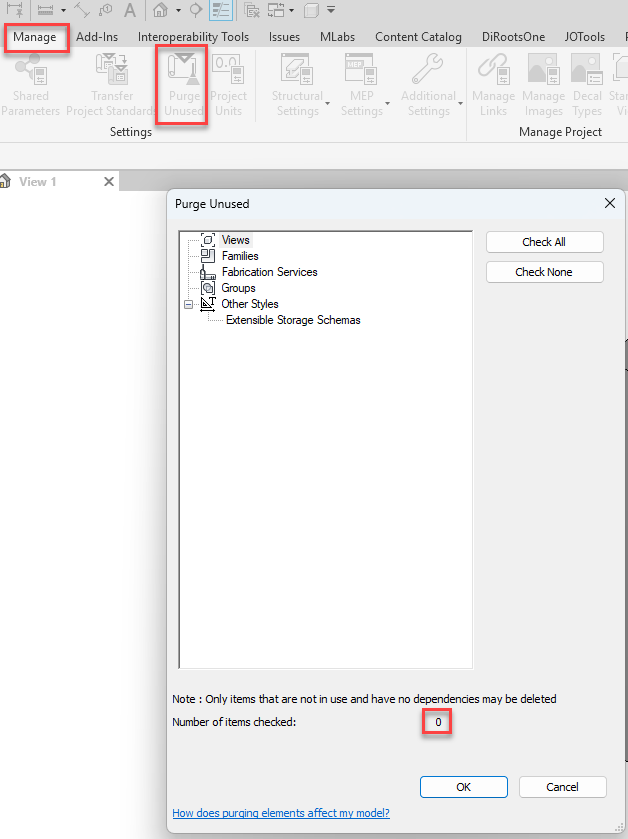
Task: Click the Fabrication Services icon in tree
Action: [x=208, y=272]
